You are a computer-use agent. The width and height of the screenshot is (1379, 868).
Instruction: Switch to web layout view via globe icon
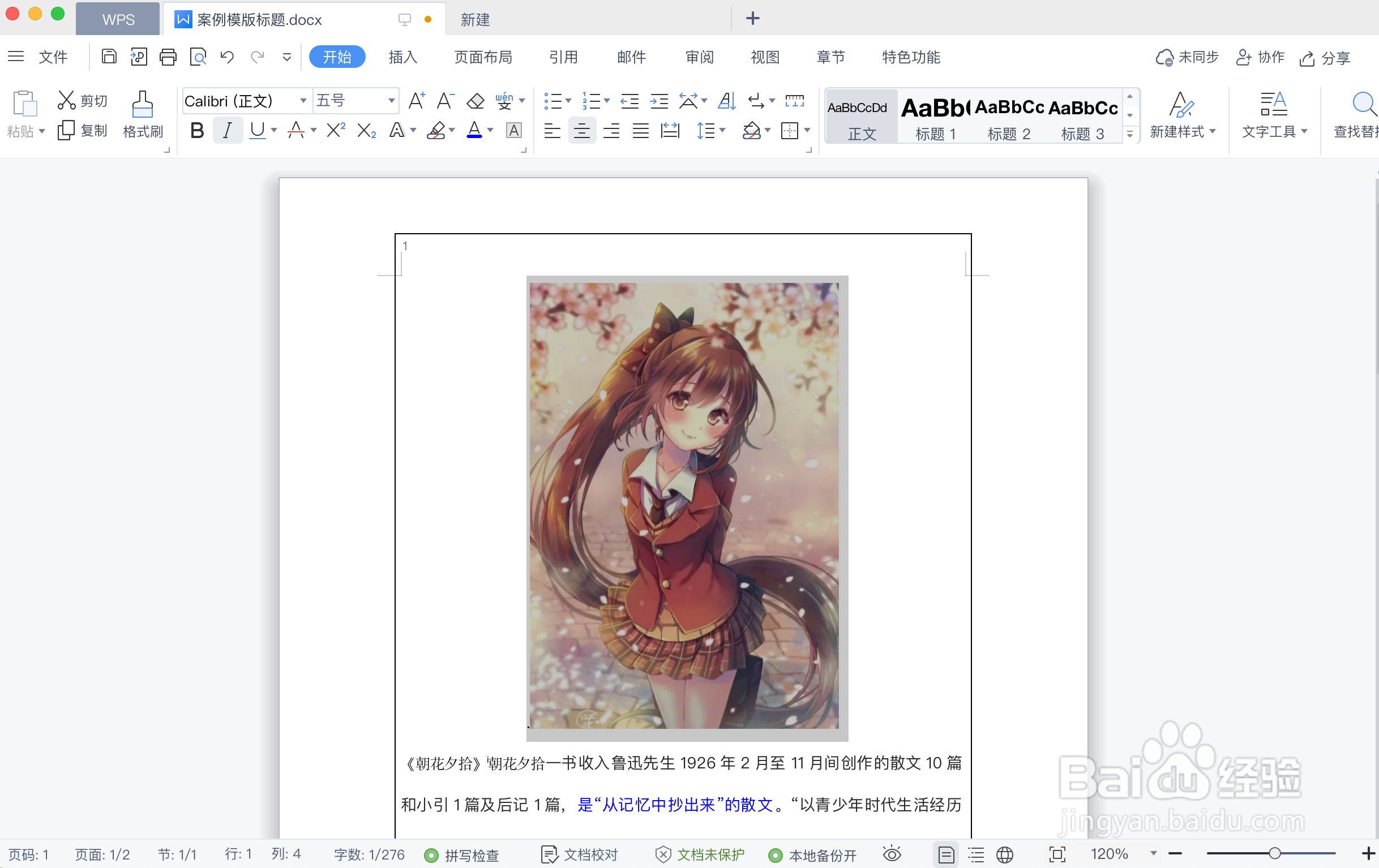click(x=1005, y=854)
